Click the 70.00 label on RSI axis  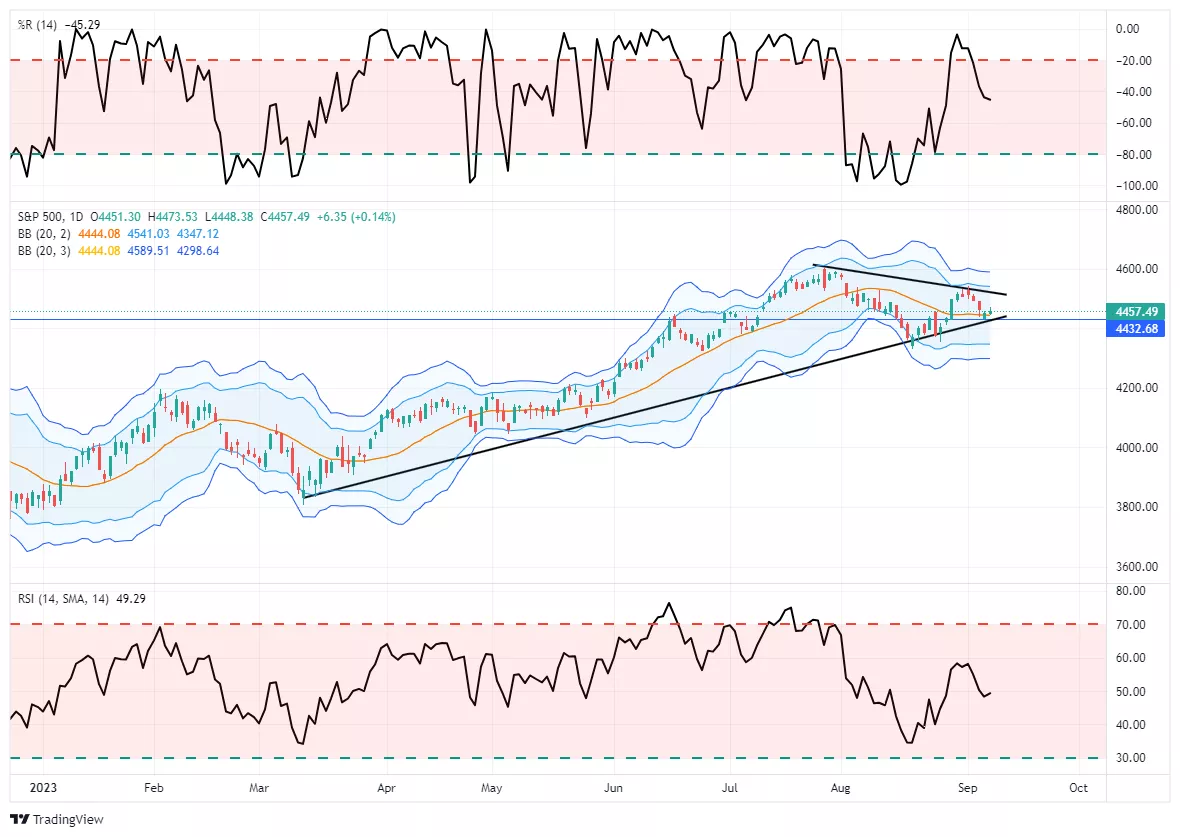click(1131, 624)
